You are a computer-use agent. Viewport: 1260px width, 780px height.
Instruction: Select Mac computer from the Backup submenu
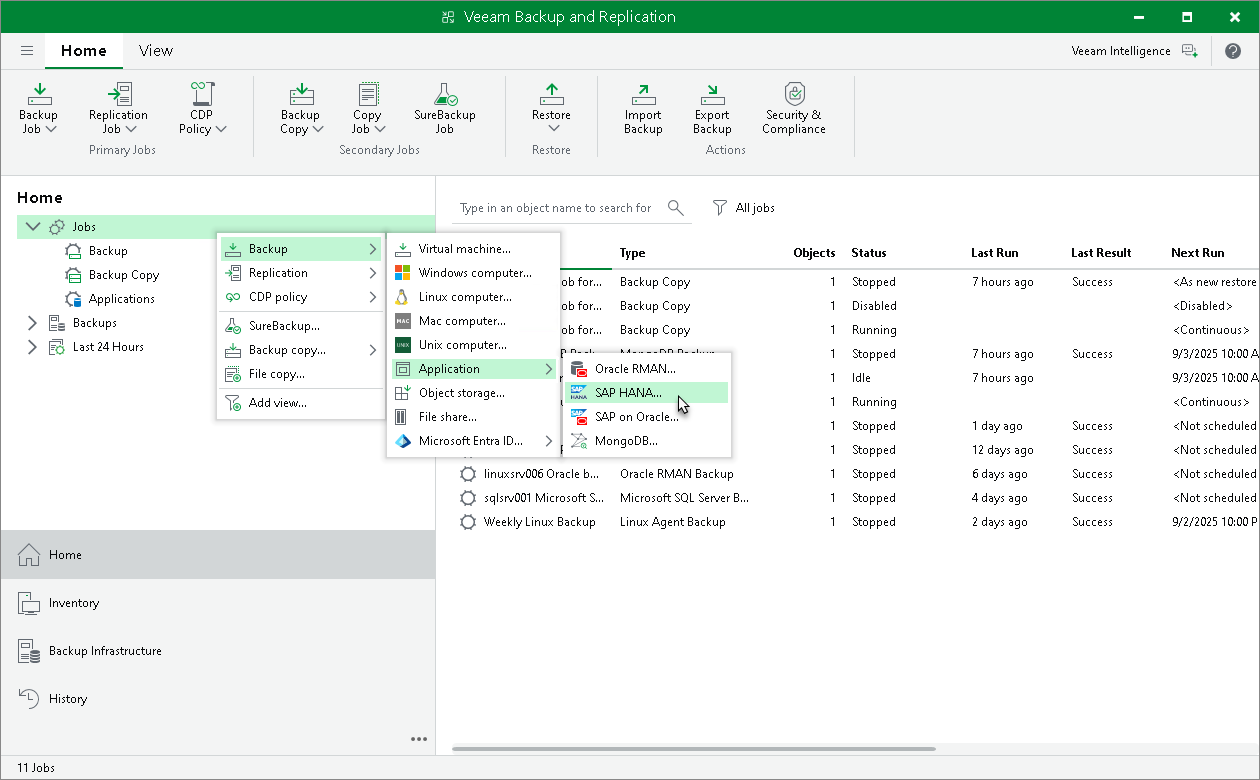click(473, 321)
